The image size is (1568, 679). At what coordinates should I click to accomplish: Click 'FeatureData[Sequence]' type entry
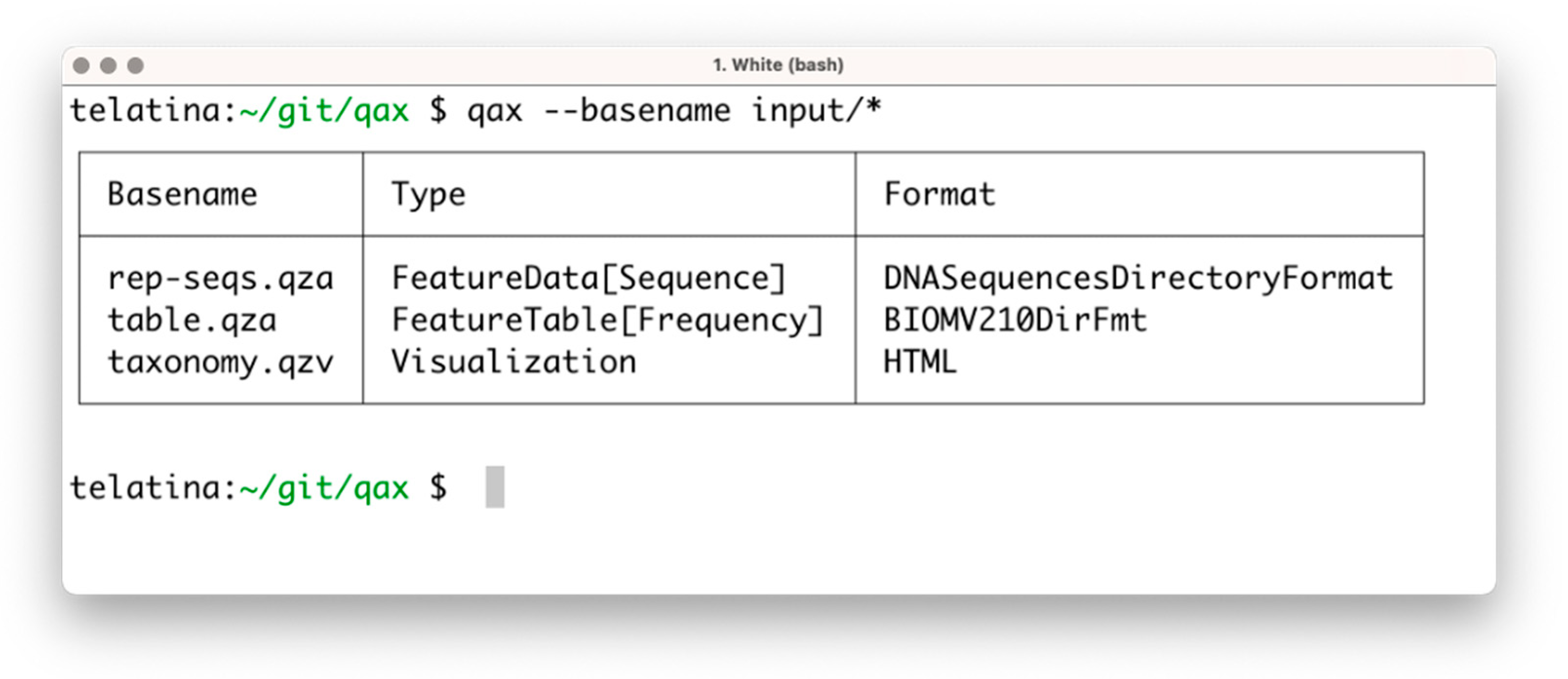(589, 279)
